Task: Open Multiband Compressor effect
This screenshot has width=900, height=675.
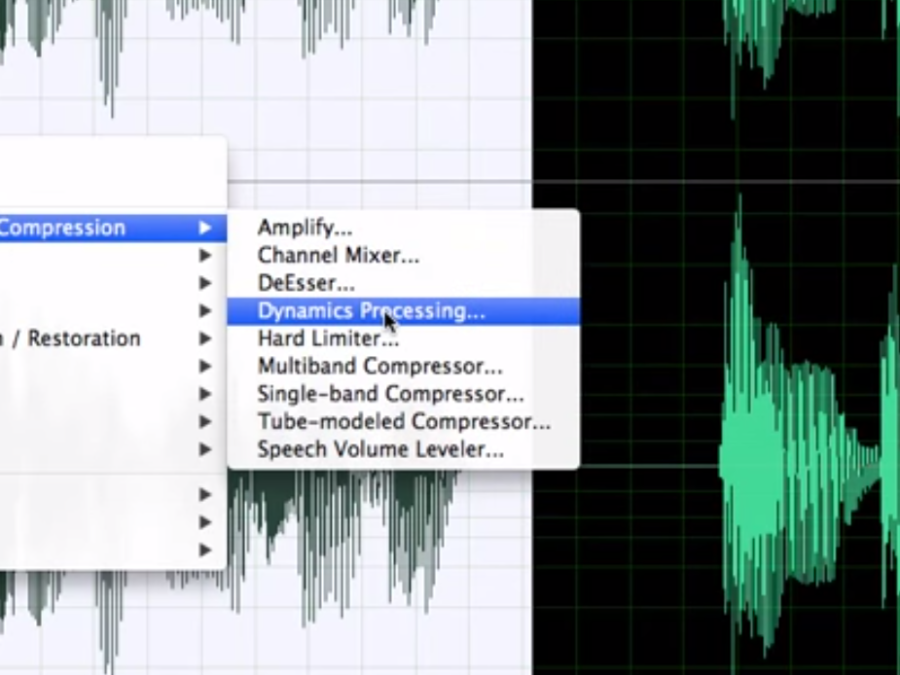Action: coord(379,367)
